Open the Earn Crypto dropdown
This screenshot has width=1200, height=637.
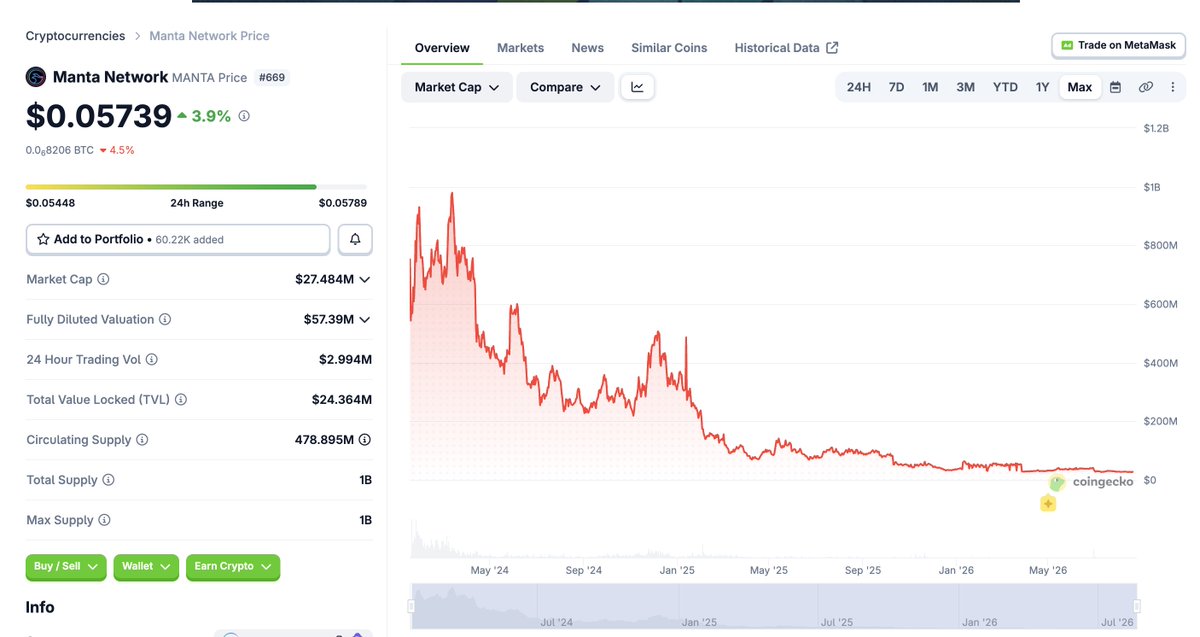pos(233,567)
